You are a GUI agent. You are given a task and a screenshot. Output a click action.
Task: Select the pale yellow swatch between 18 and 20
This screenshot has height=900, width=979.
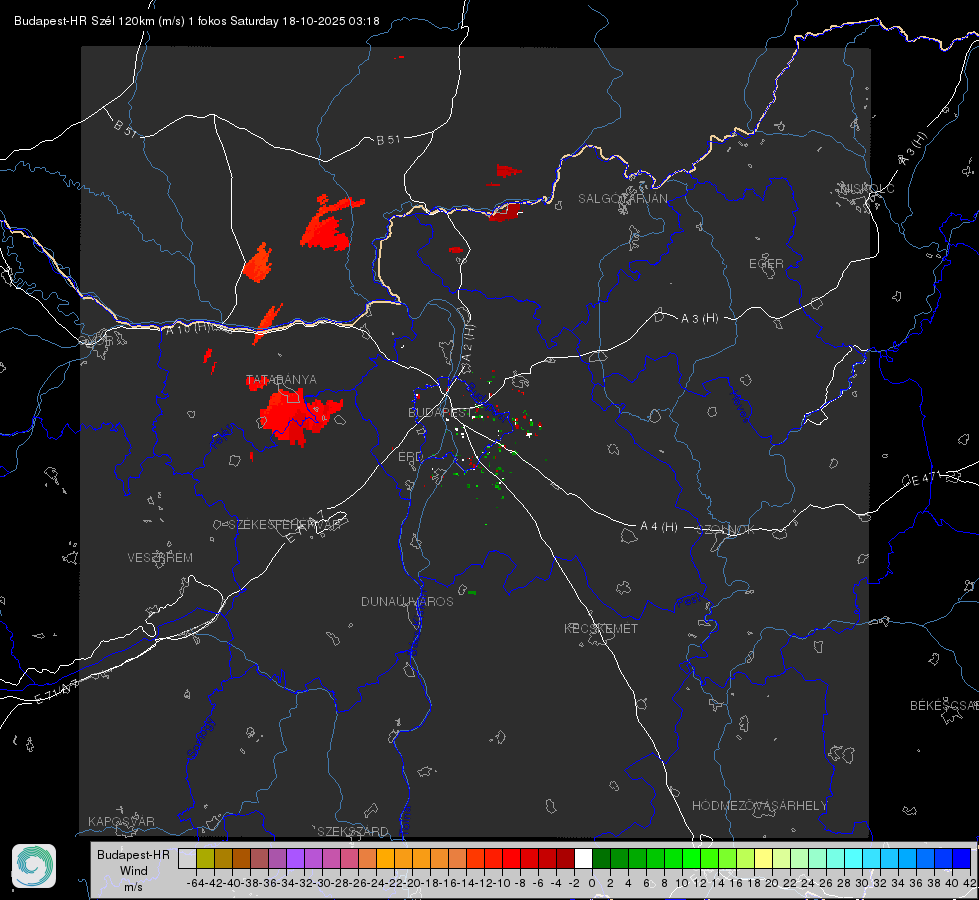point(763,858)
